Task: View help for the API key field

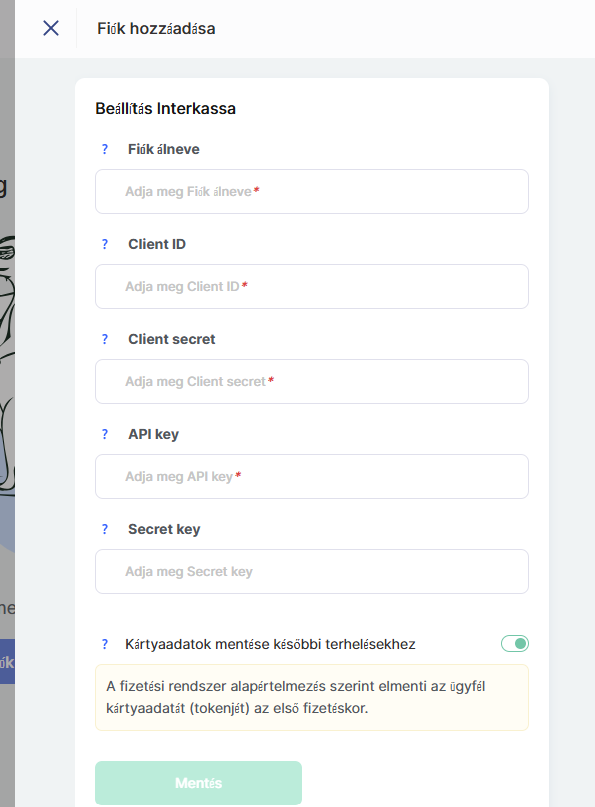Action: coord(105,434)
